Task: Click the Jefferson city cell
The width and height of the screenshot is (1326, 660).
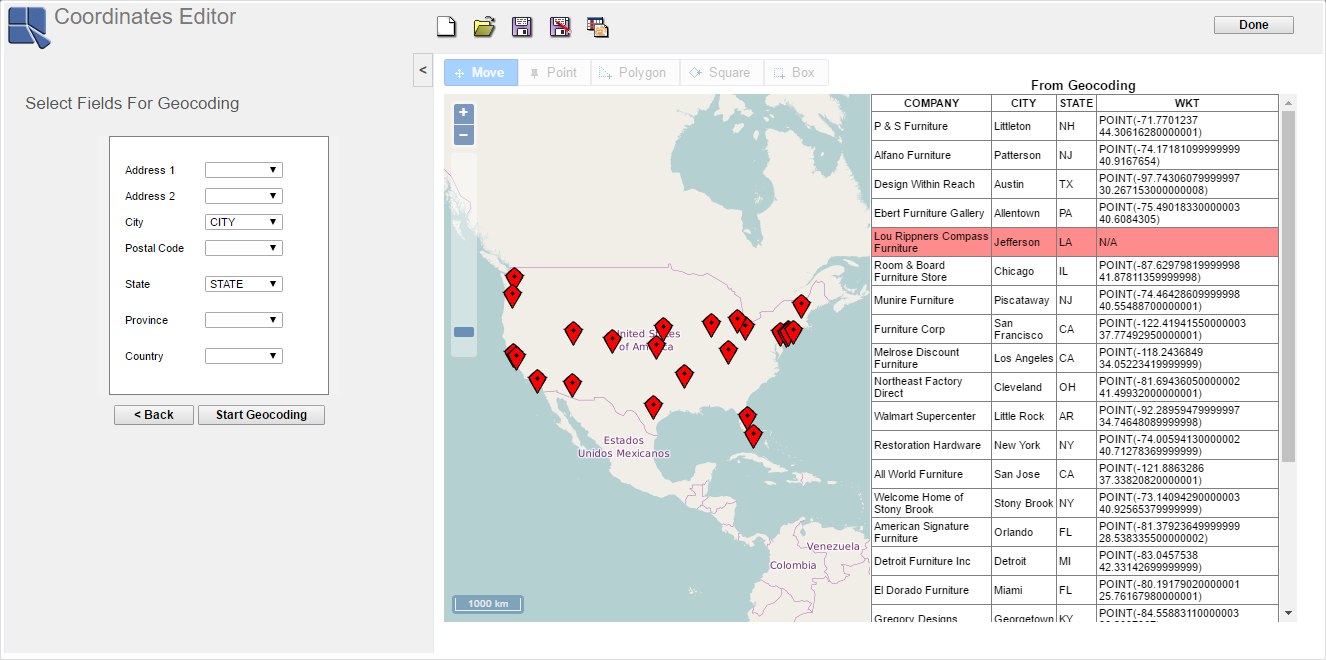Action: (x=1023, y=242)
